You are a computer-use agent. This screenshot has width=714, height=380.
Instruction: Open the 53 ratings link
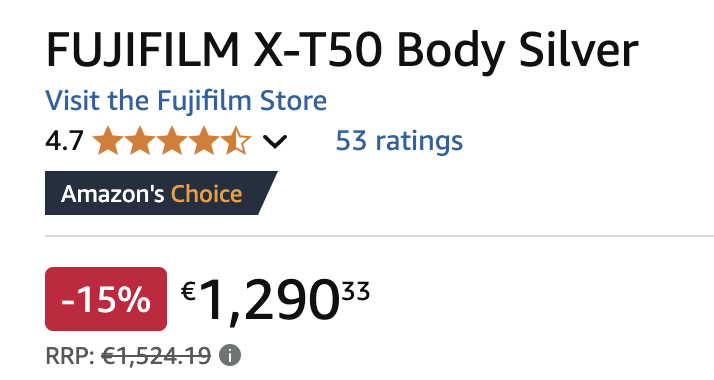(x=399, y=141)
